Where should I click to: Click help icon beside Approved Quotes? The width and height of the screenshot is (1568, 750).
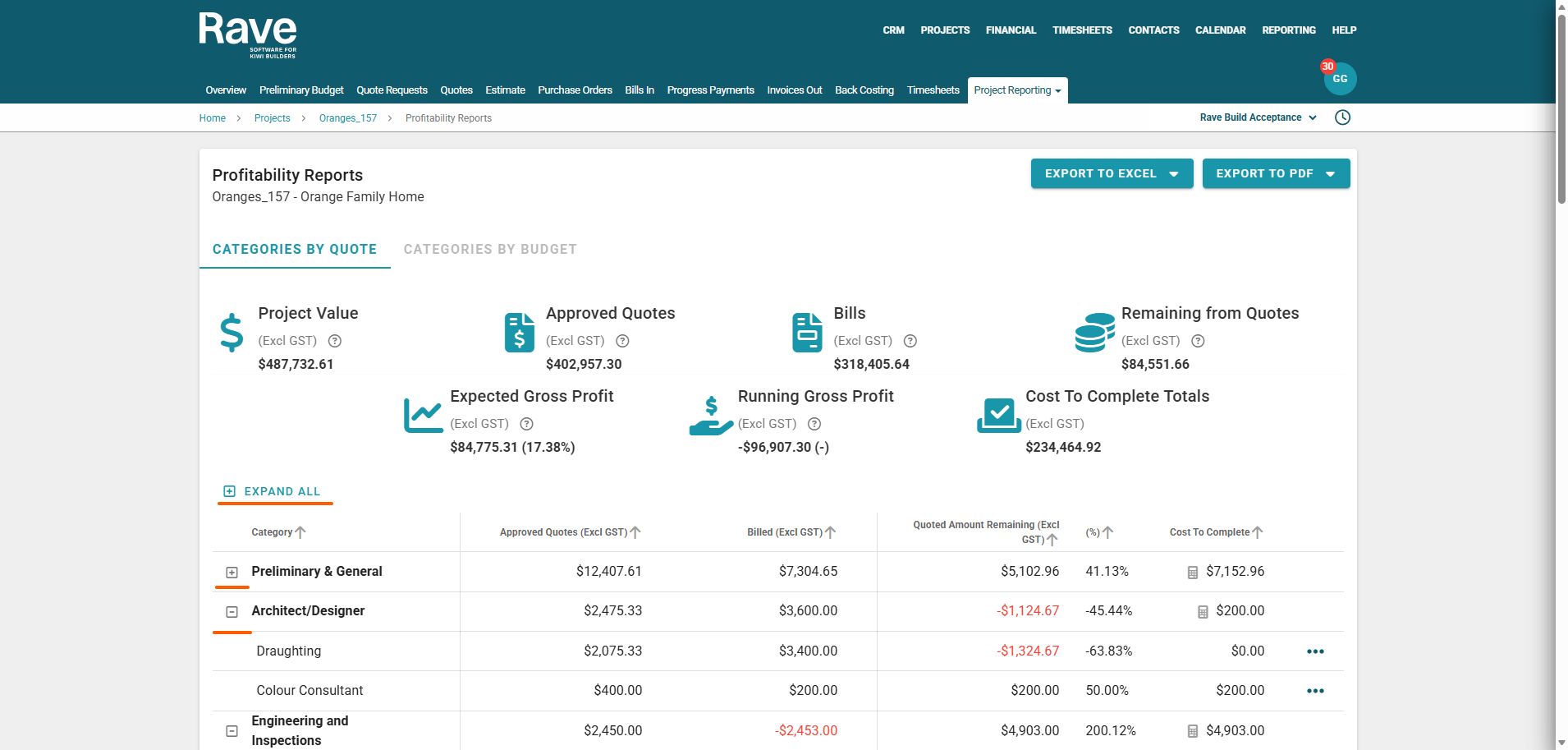tap(622, 341)
